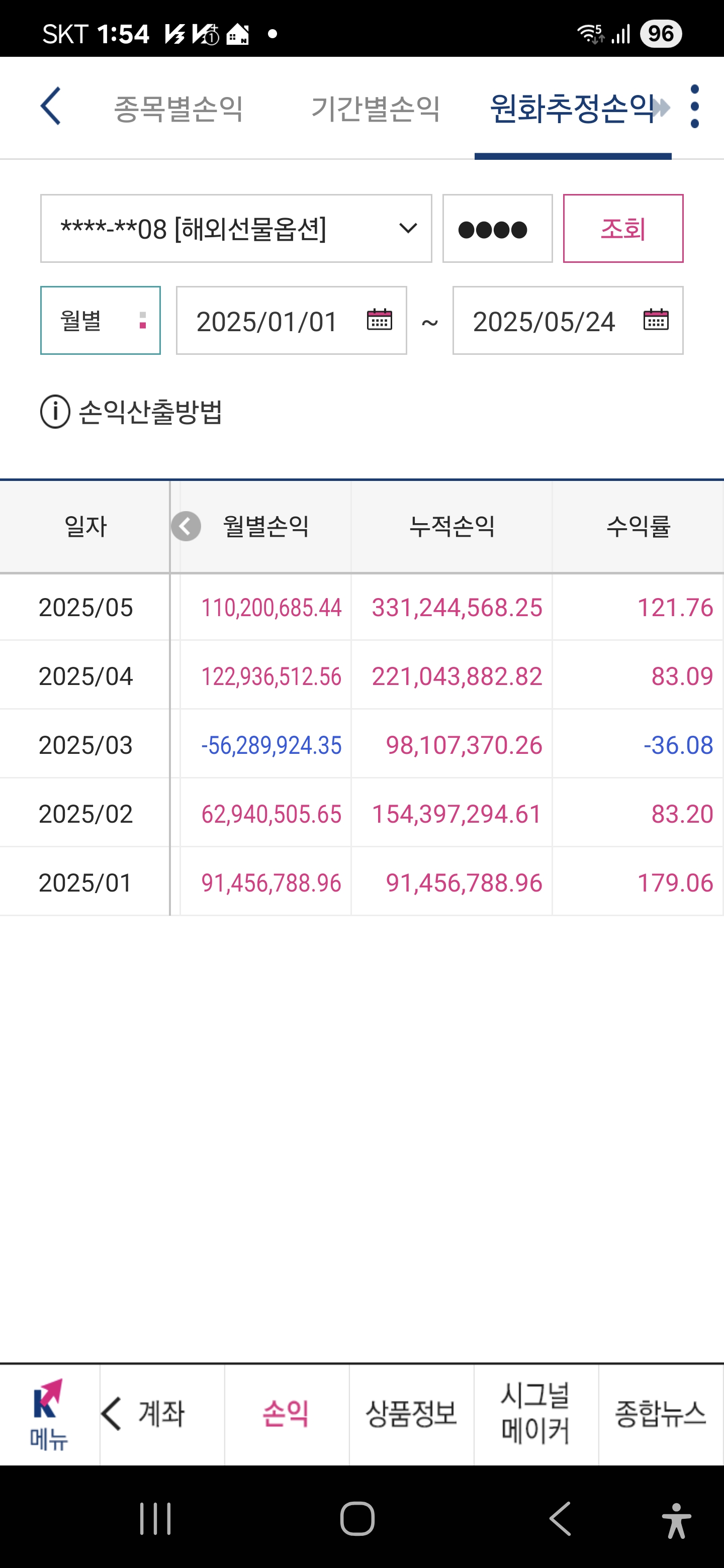Open the start date calendar picker
Screen dimensions: 724x1568
[380, 320]
